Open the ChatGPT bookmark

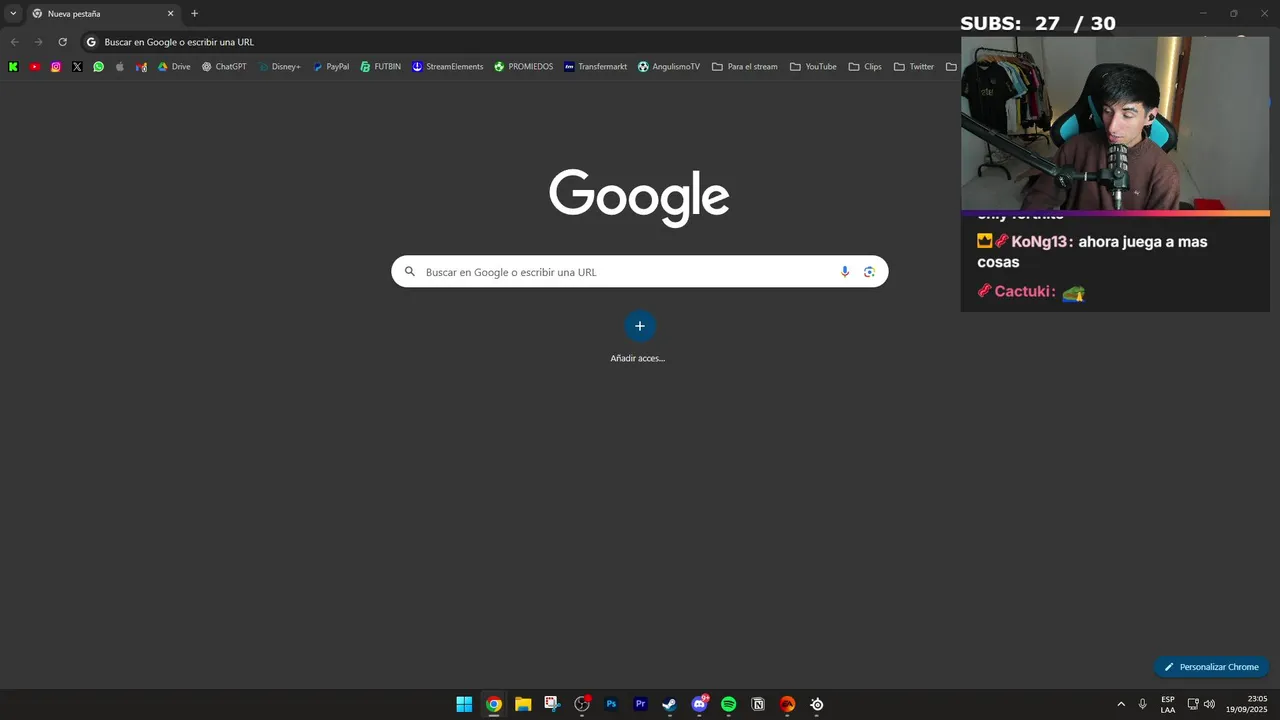point(224,67)
